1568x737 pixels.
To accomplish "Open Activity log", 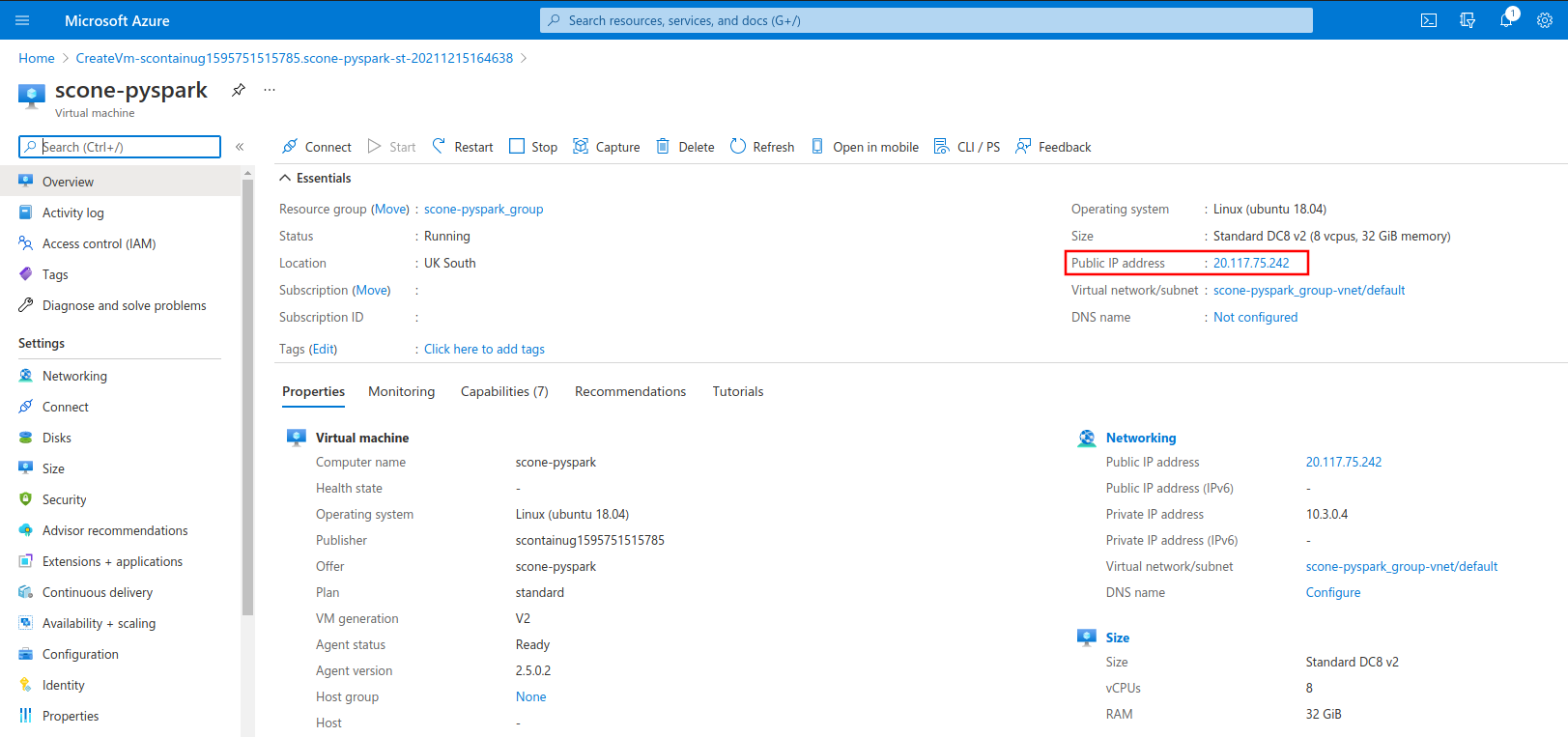I will coord(72,213).
